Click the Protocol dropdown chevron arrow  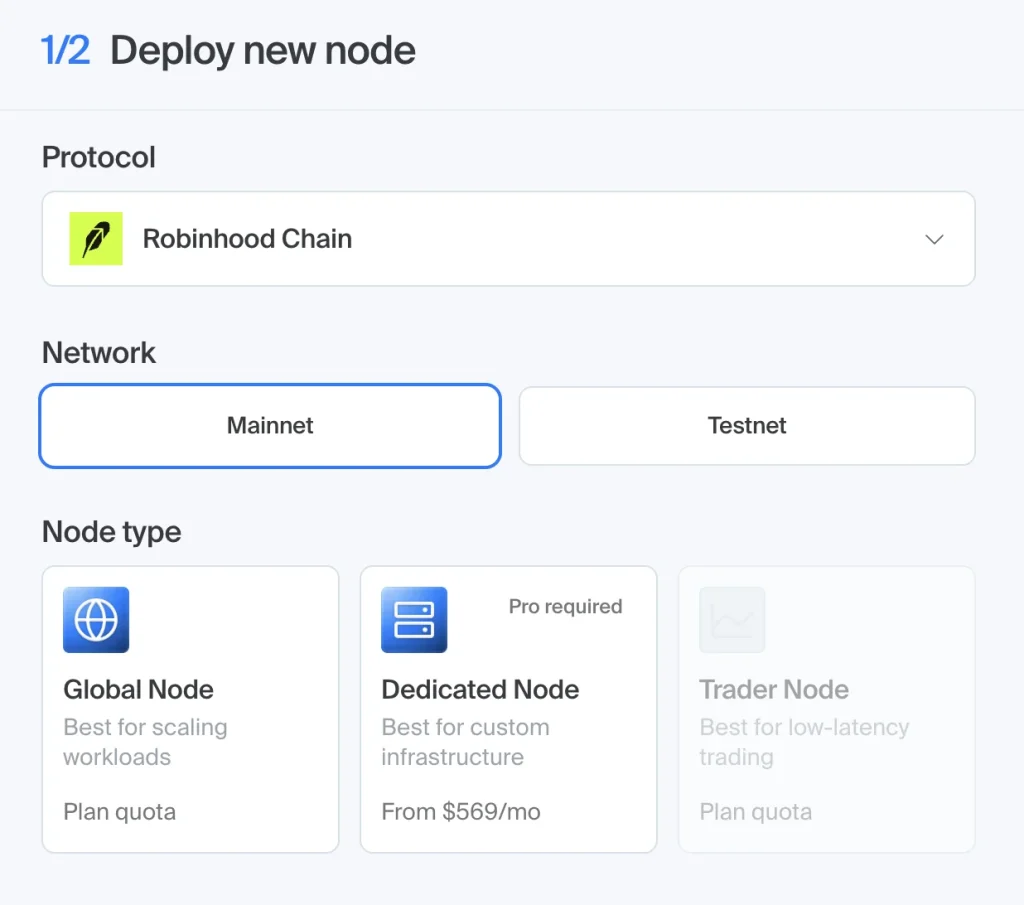pyautogui.click(x=934, y=239)
